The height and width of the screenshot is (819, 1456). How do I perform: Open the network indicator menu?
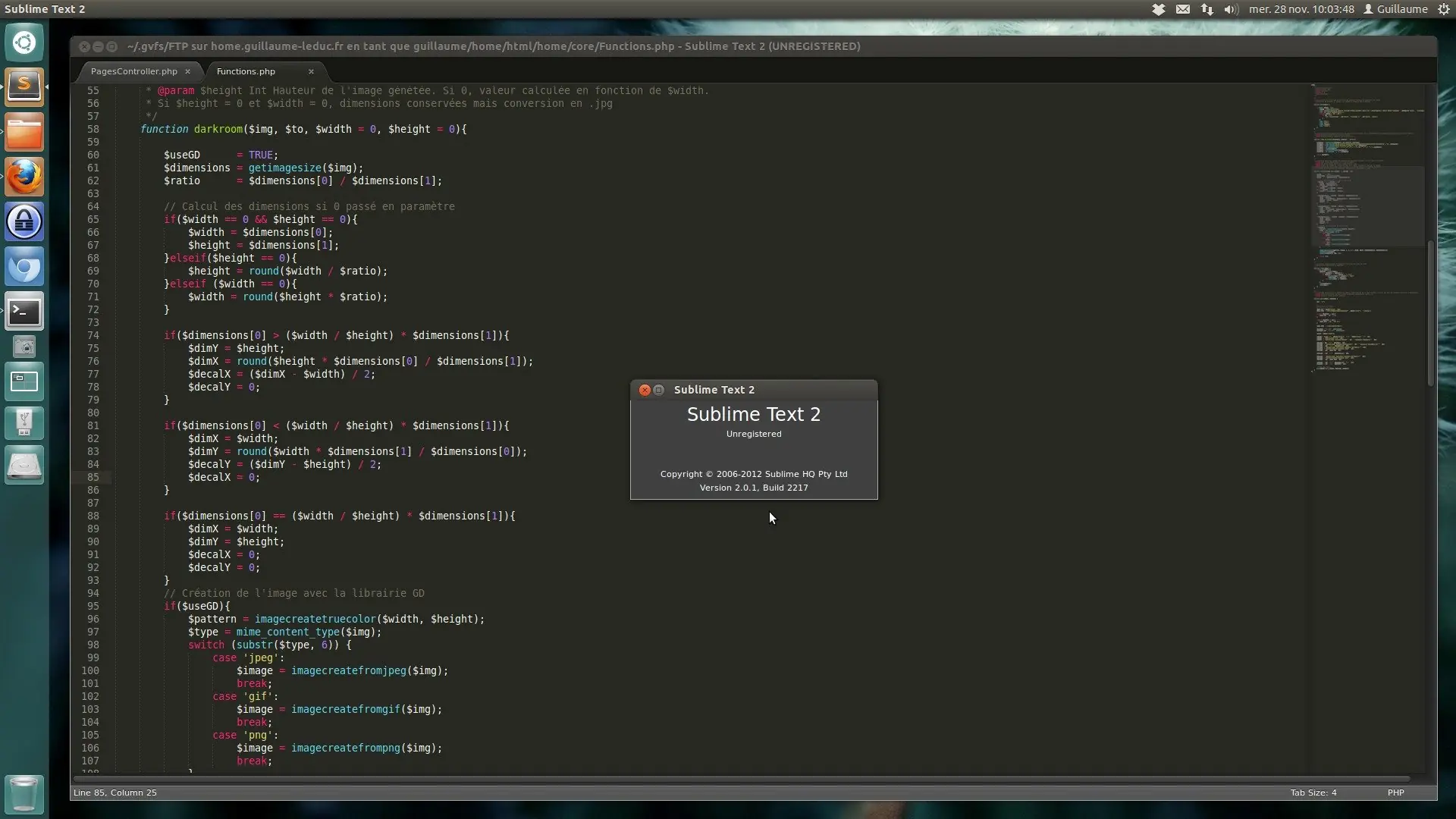pos(1207,9)
